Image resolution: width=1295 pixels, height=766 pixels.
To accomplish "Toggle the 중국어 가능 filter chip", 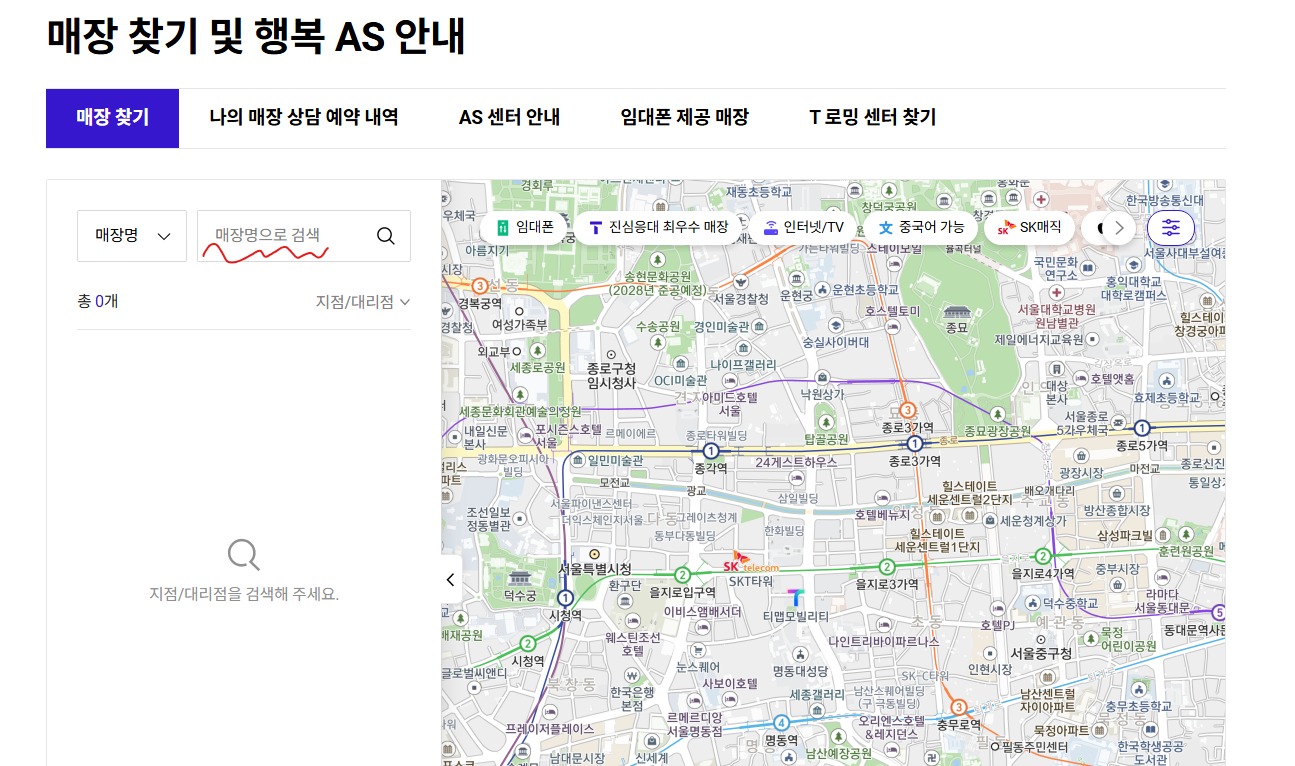I will click(920, 228).
